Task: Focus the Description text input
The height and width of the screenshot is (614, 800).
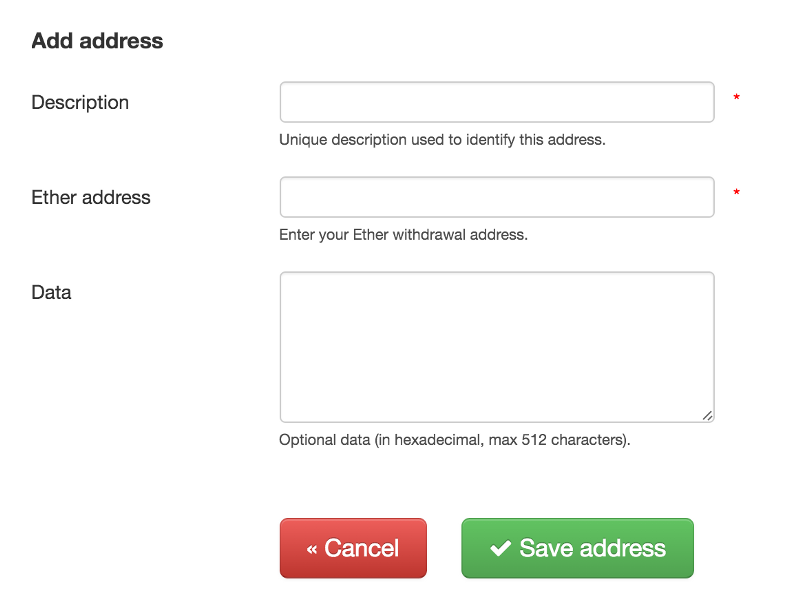Action: pos(496,102)
